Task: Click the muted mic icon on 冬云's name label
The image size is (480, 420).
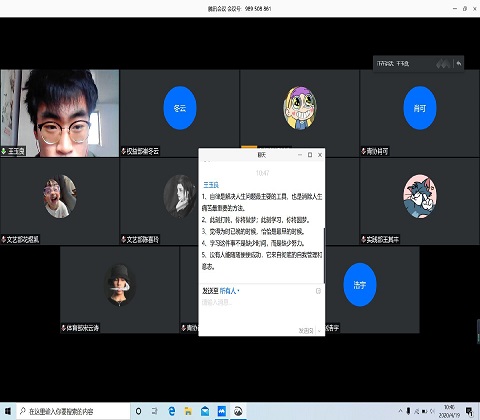Action: [123, 151]
